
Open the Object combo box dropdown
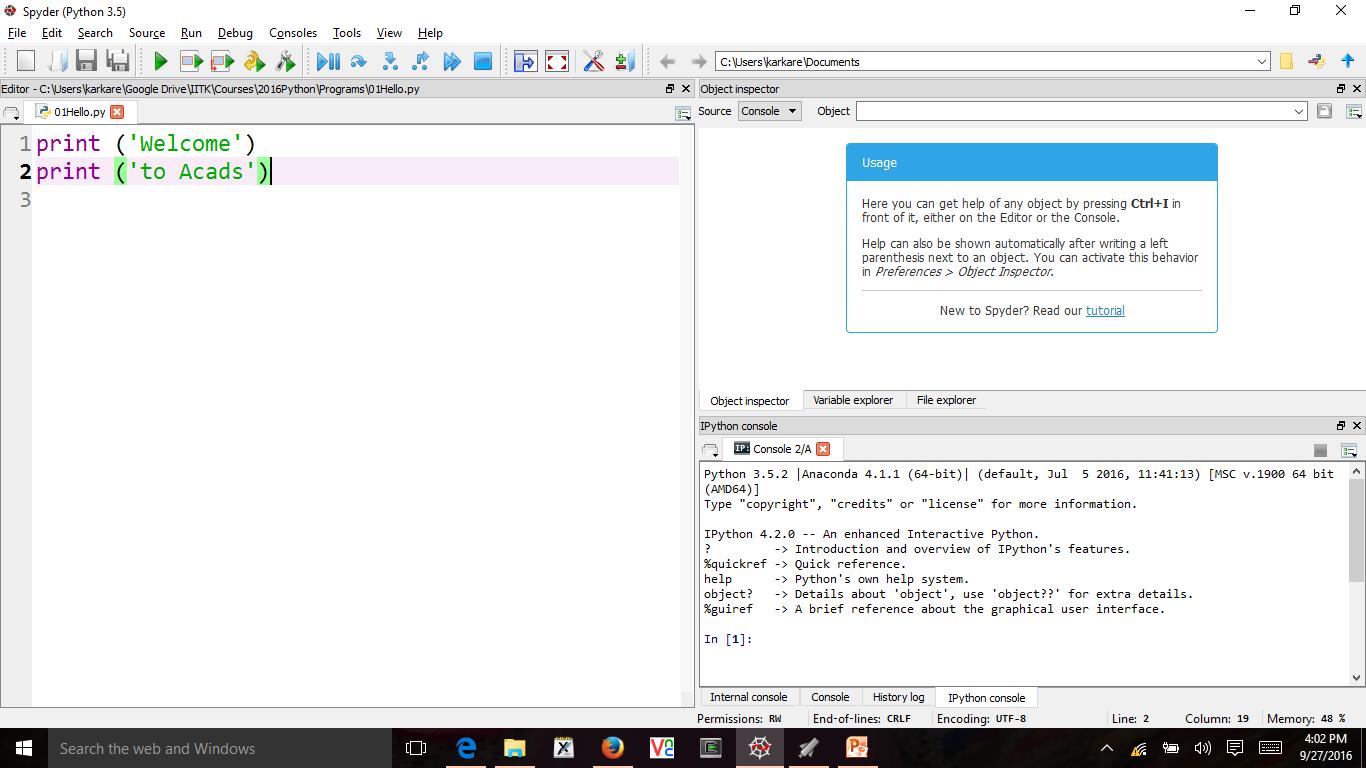[1298, 111]
